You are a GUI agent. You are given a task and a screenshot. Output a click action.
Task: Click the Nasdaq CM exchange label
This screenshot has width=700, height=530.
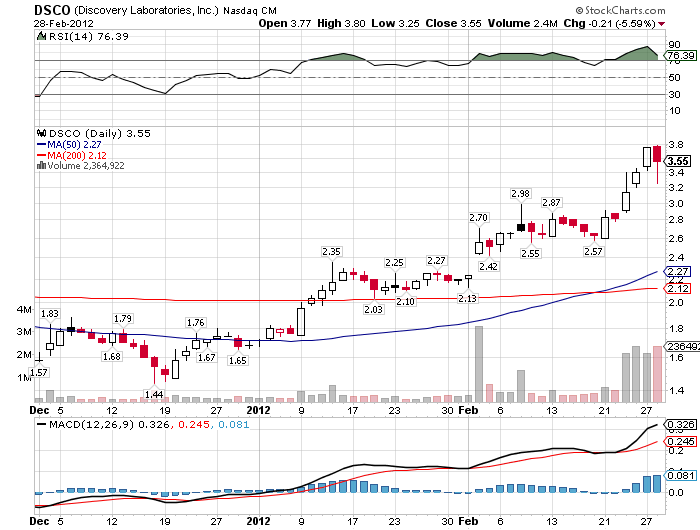(x=250, y=11)
